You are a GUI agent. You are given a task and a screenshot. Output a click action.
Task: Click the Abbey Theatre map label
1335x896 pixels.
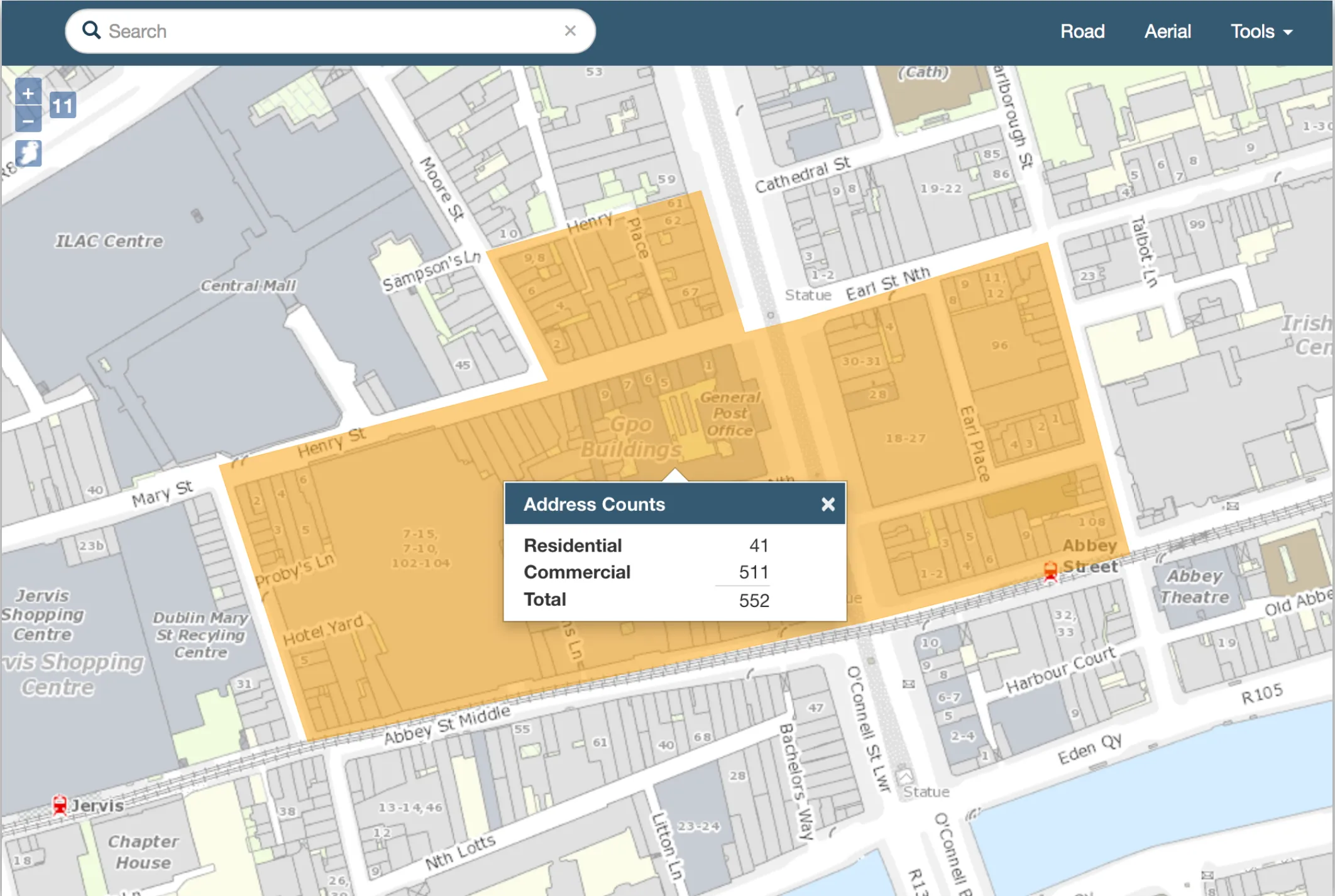1194,587
